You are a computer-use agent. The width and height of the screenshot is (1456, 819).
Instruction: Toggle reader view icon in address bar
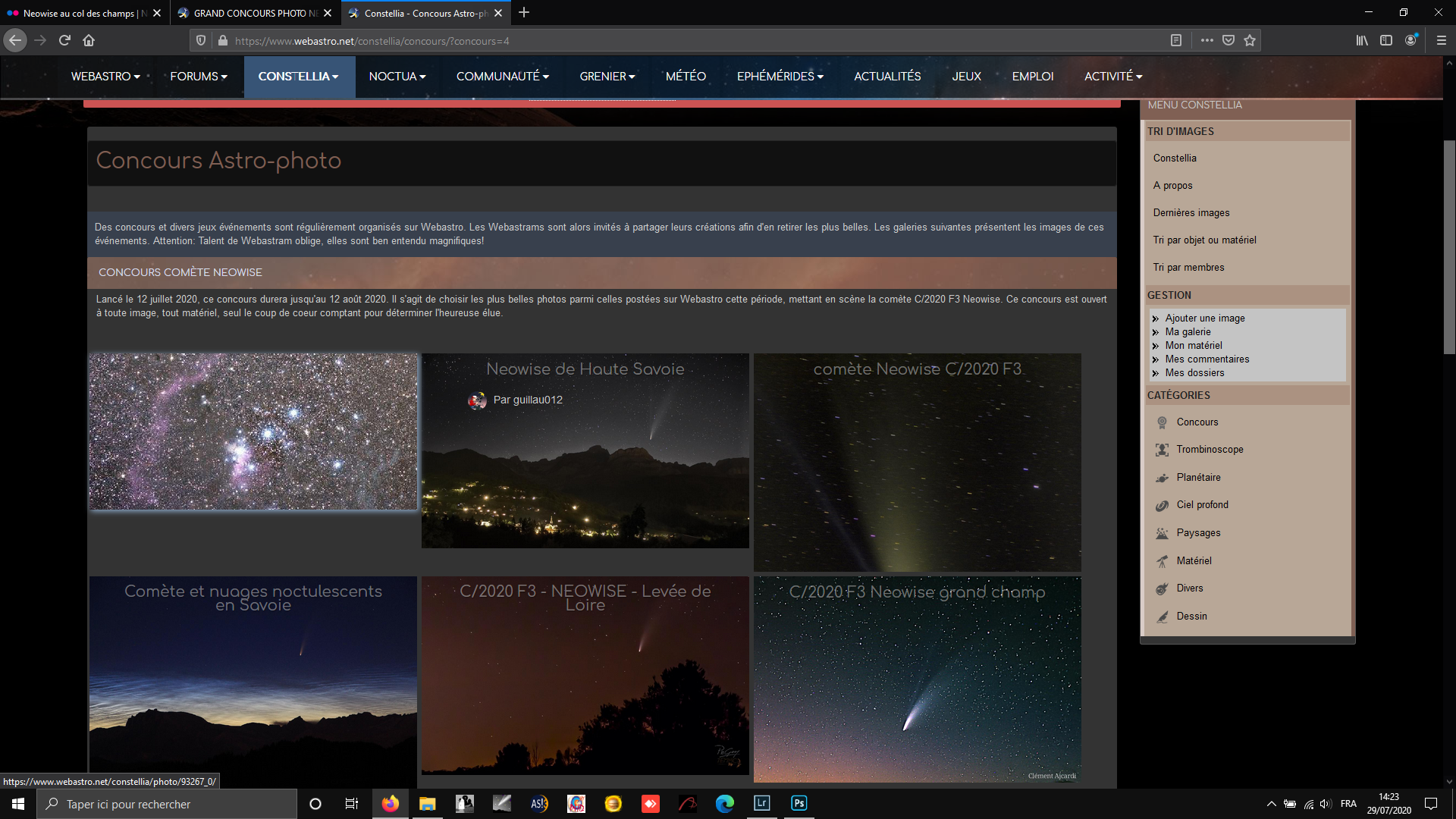1175,40
